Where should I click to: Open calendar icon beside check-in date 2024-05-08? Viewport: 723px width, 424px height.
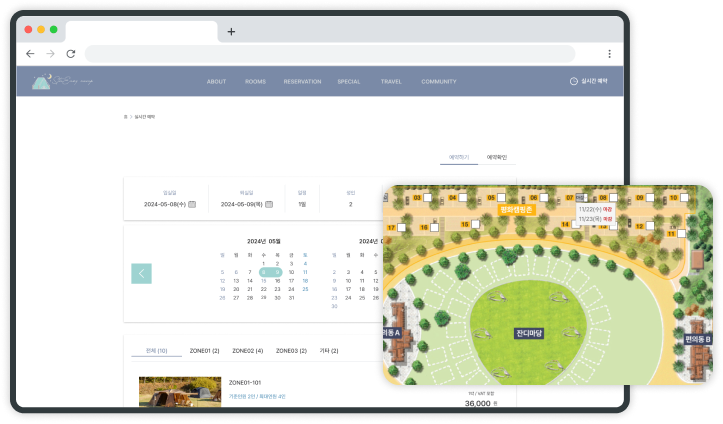pyautogui.click(x=192, y=204)
